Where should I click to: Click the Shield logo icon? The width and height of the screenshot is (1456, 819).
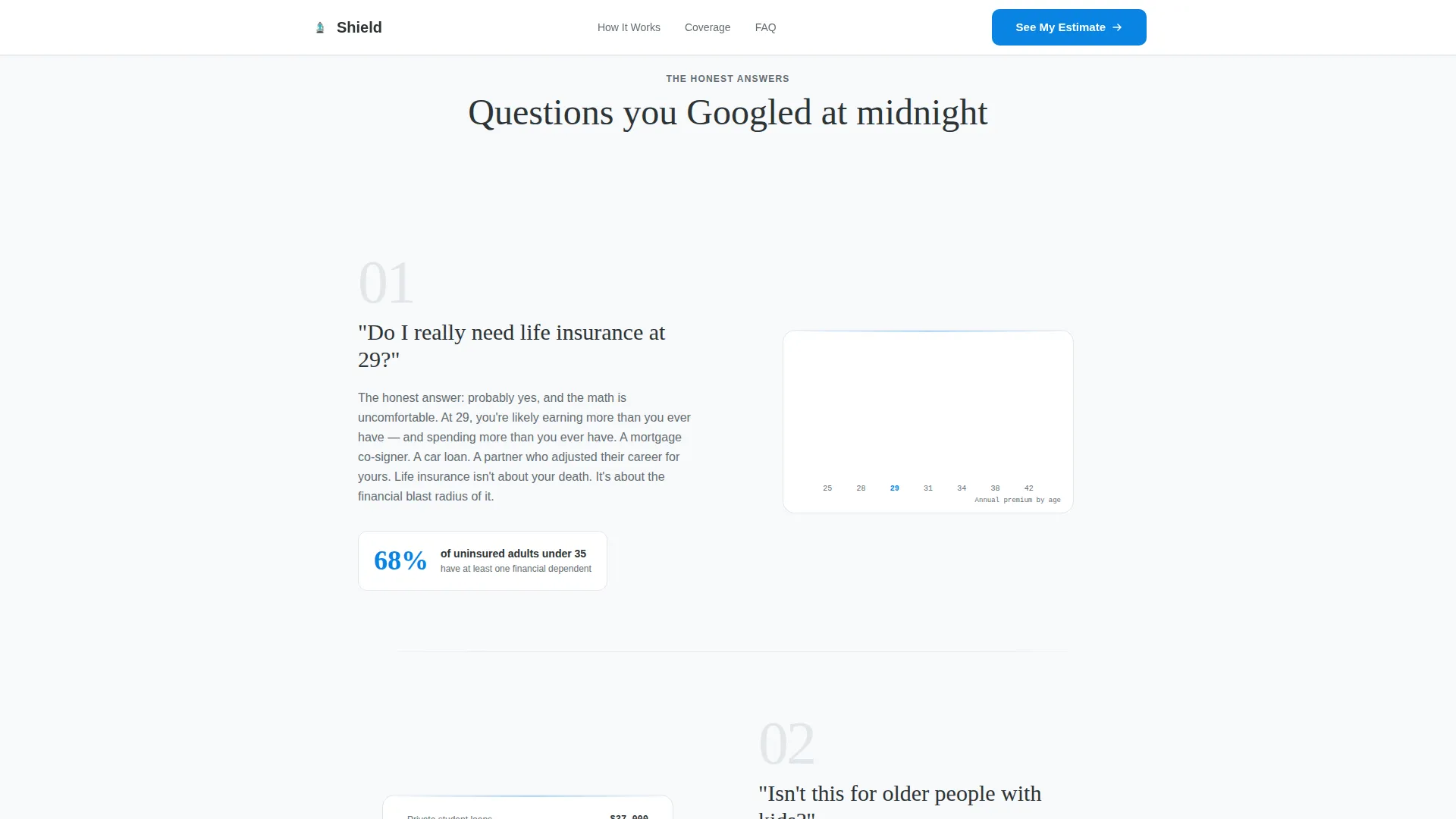[320, 27]
